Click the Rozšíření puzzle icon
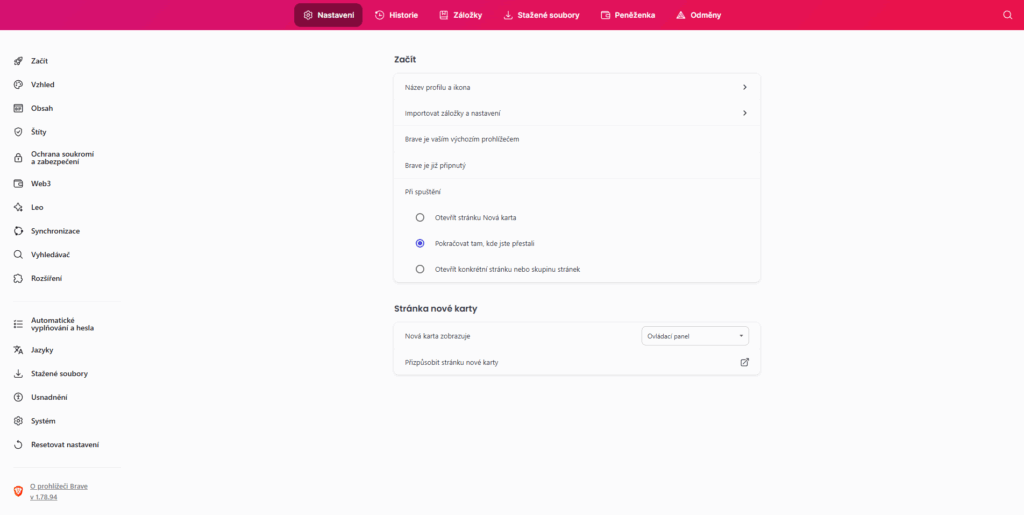Image resolution: width=1024 pixels, height=515 pixels. pyautogui.click(x=18, y=278)
